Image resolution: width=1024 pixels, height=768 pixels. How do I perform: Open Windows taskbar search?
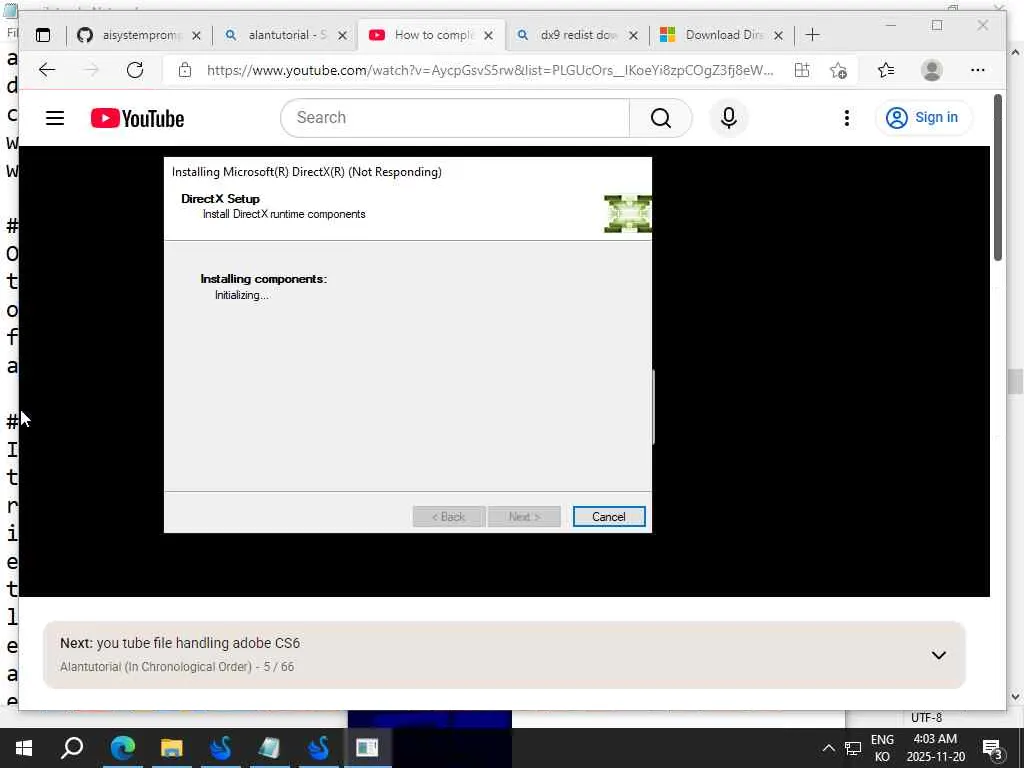pyautogui.click(x=72, y=748)
